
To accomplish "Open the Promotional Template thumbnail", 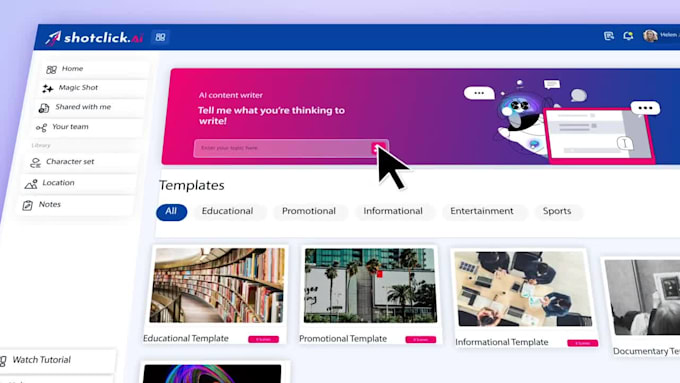I will [370, 285].
